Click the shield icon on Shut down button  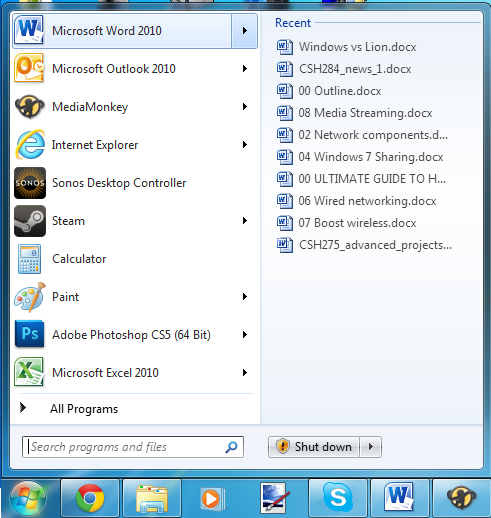283,447
